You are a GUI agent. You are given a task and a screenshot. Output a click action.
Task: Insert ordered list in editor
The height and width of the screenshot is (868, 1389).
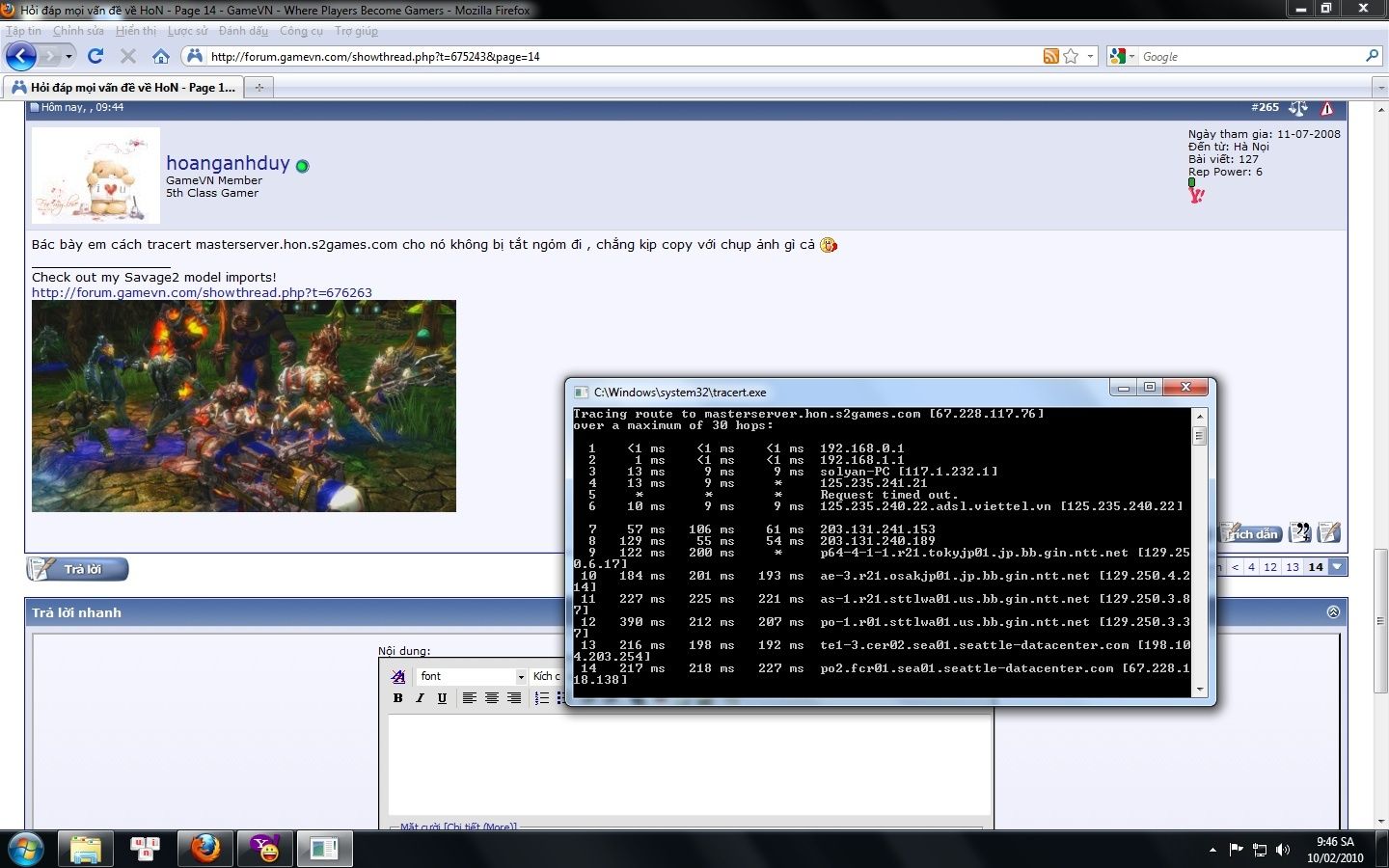[541, 698]
